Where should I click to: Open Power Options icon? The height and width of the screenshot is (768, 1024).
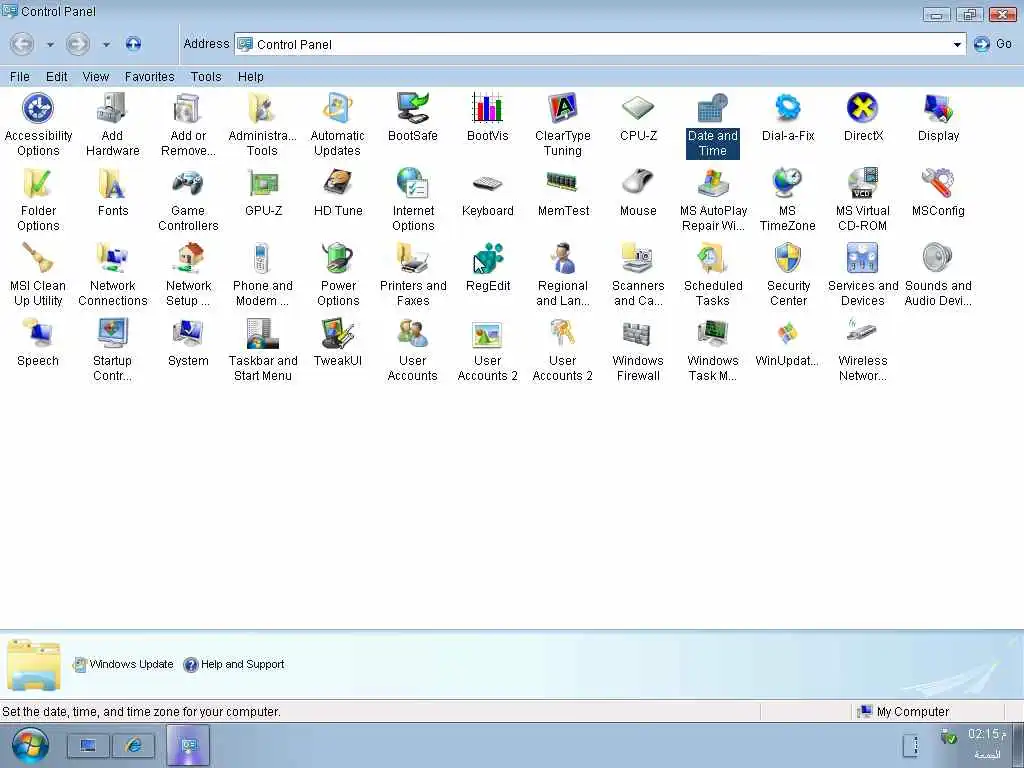point(337,259)
